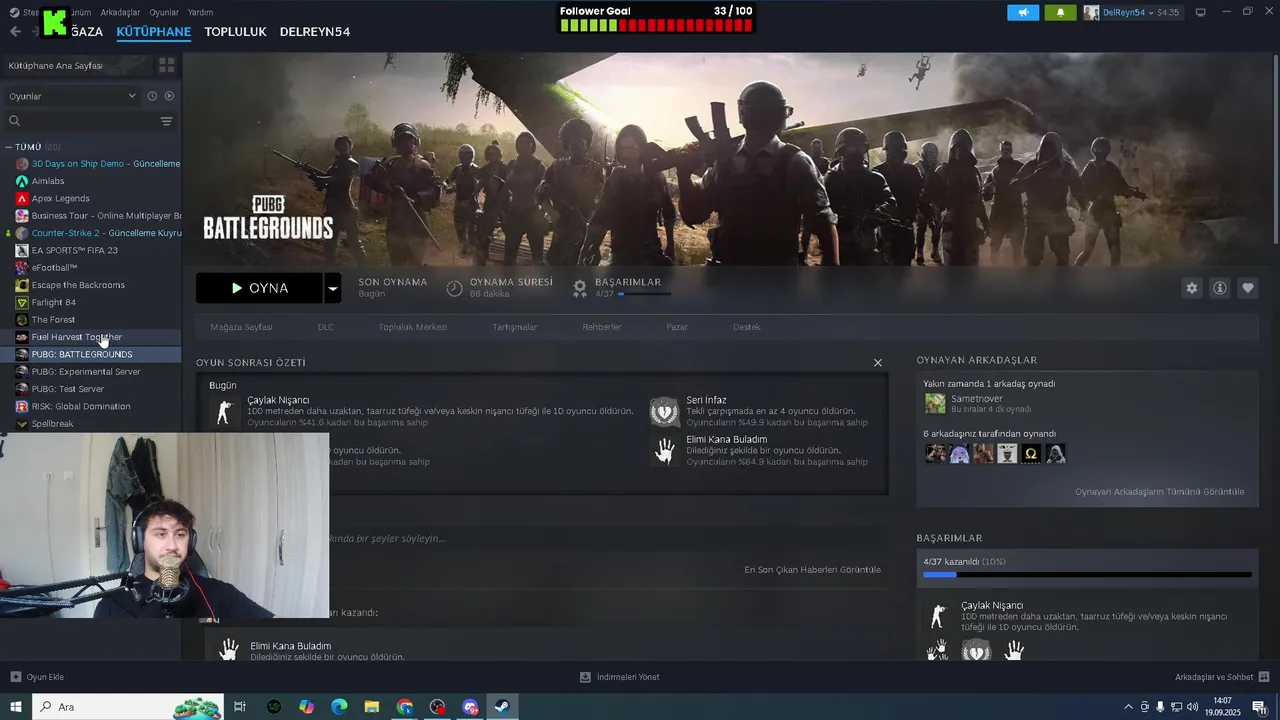Click Kütüphane Ana Sayfası
Image resolution: width=1280 pixels, height=720 pixels.
[x=56, y=65]
